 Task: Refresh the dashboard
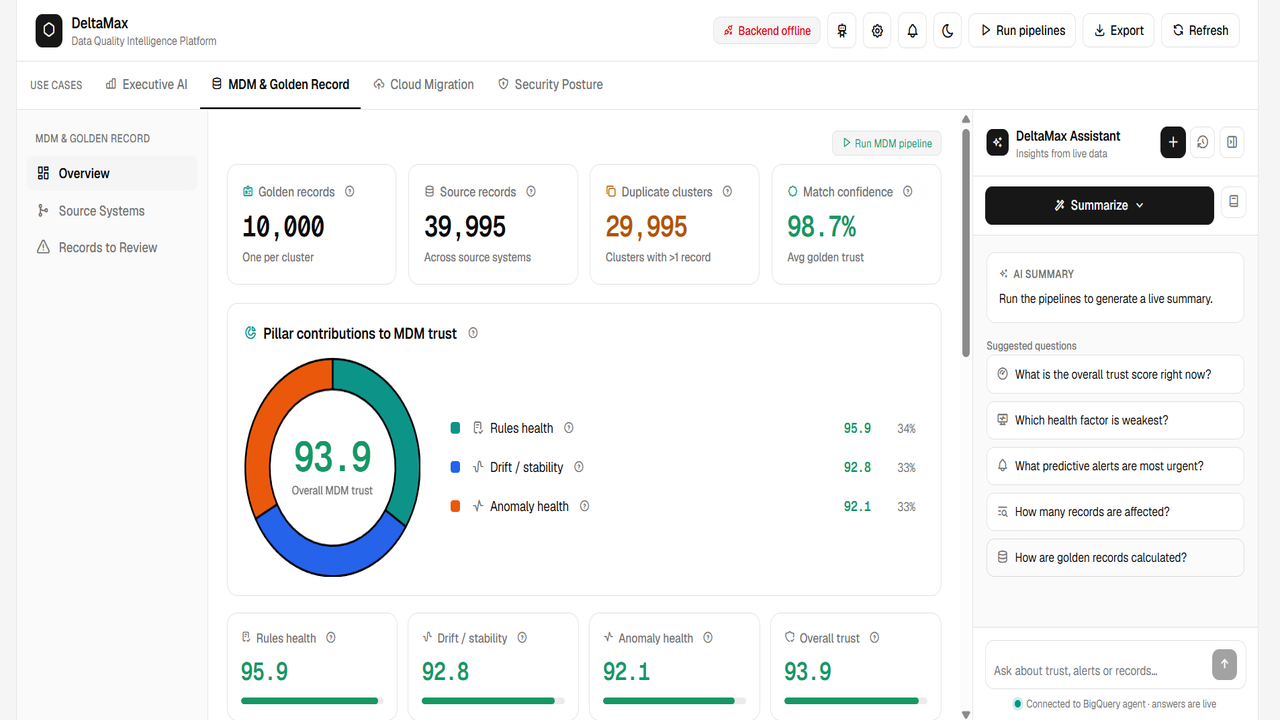click(x=1201, y=31)
